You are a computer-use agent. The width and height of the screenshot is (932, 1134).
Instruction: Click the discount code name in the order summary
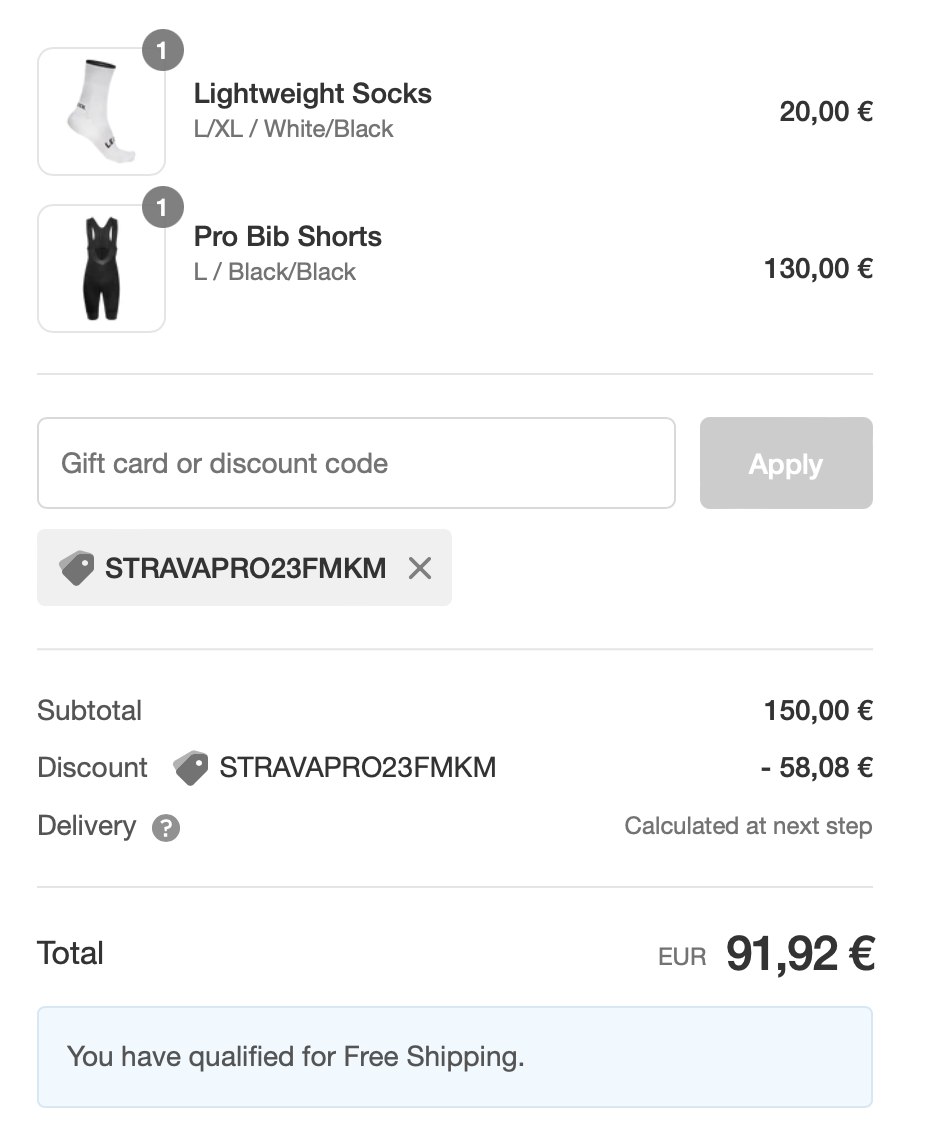[x=357, y=768]
